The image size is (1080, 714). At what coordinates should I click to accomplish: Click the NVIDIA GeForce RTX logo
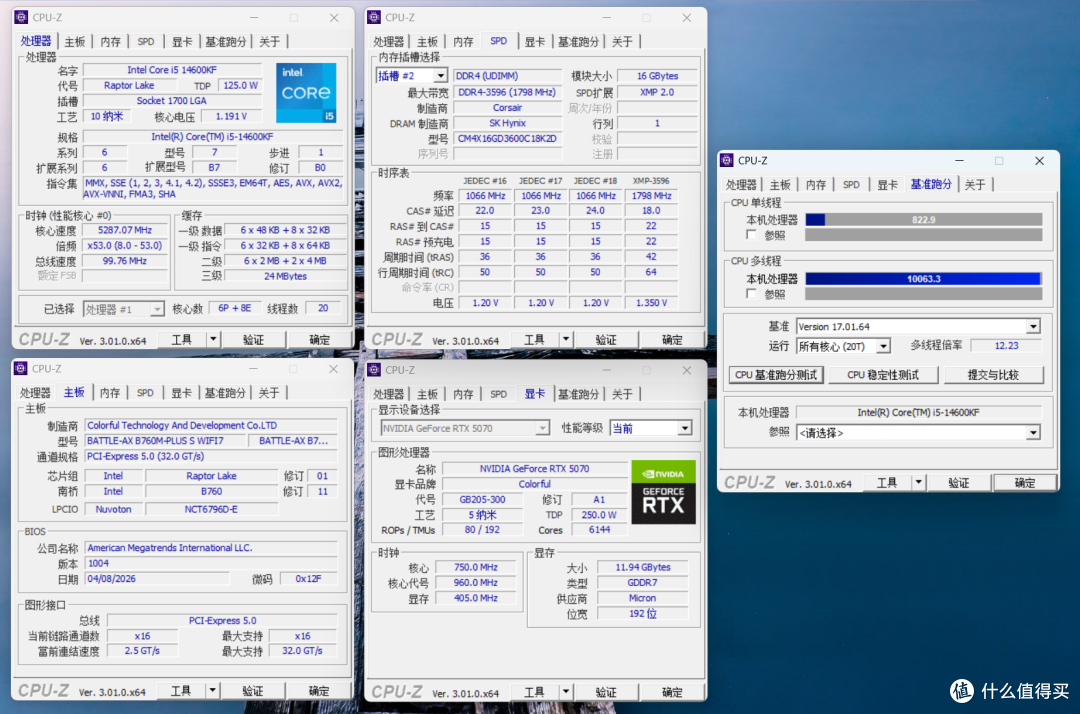click(663, 492)
